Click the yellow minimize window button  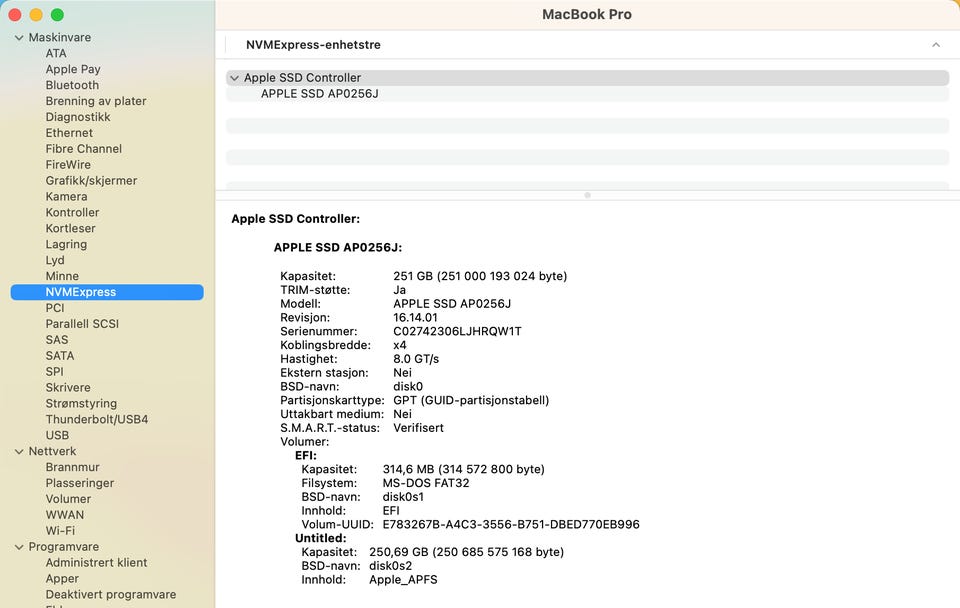36,15
